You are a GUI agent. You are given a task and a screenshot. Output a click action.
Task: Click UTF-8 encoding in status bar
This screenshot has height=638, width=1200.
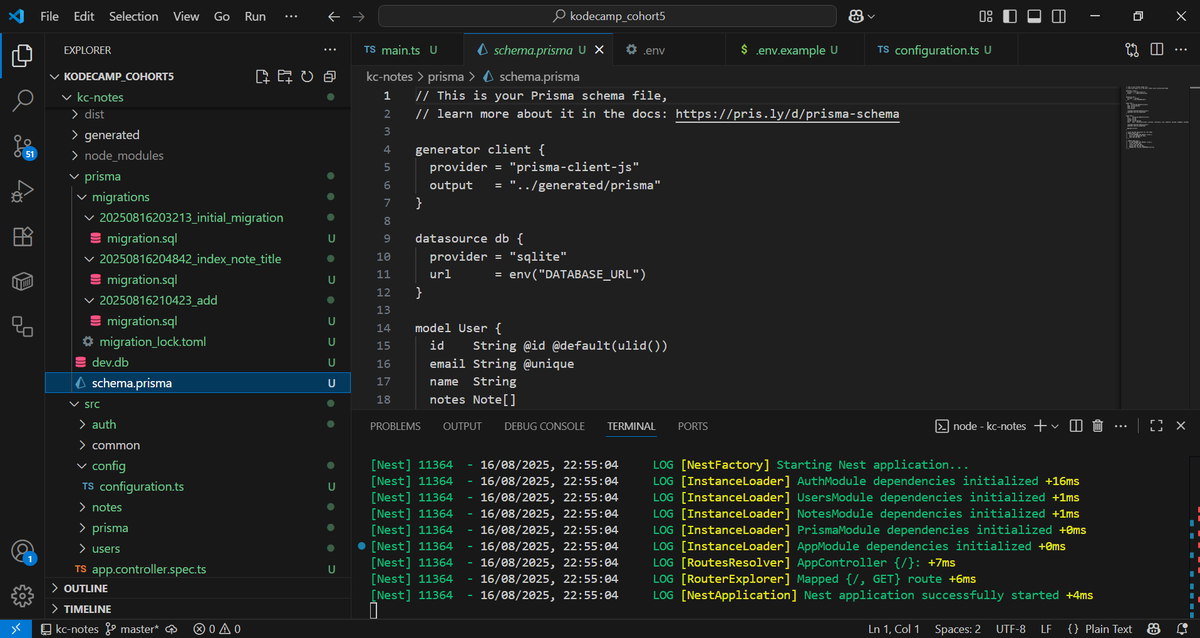coord(1010,629)
